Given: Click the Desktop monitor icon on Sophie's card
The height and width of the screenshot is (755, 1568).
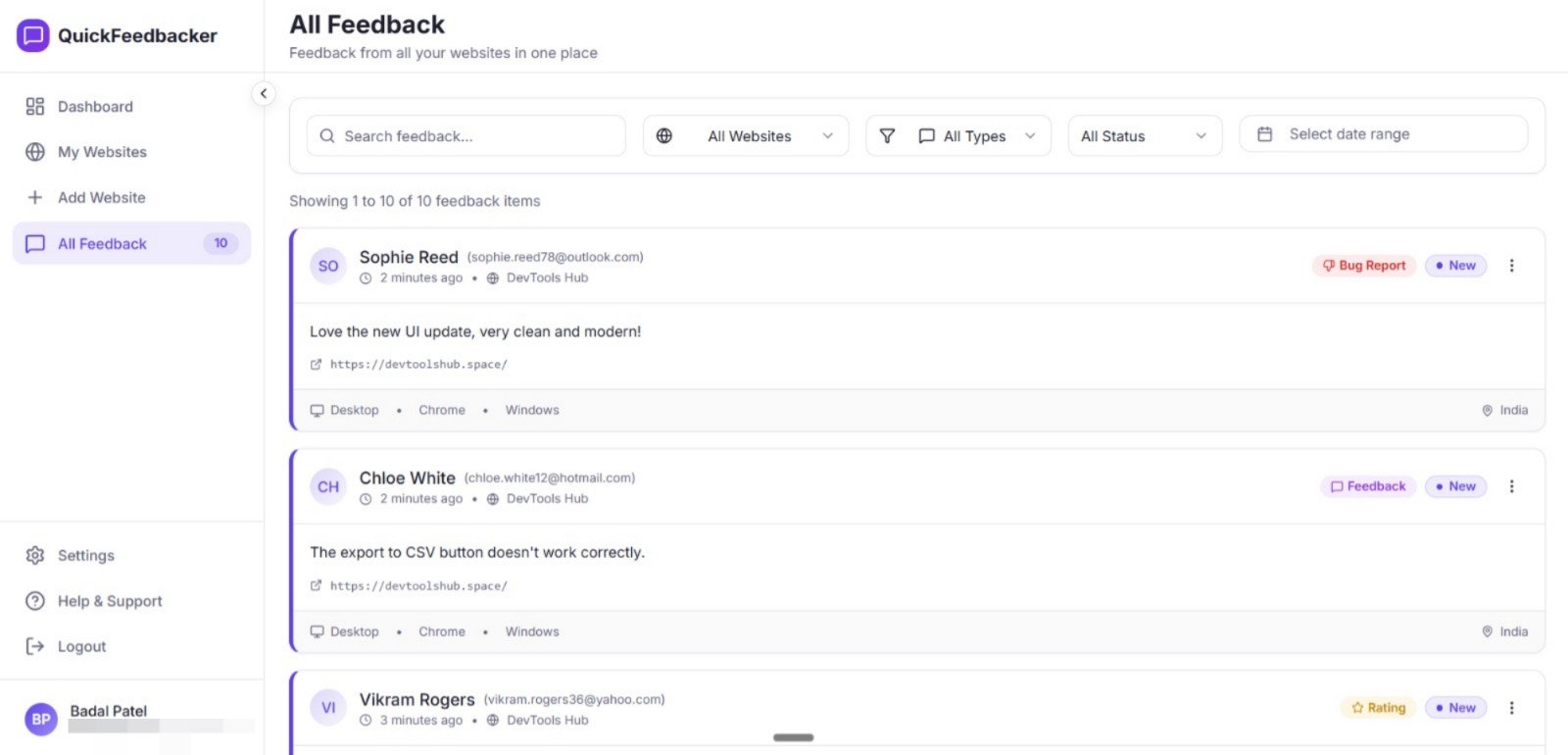Looking at the screenshot, I should click(x=317, y=411).
